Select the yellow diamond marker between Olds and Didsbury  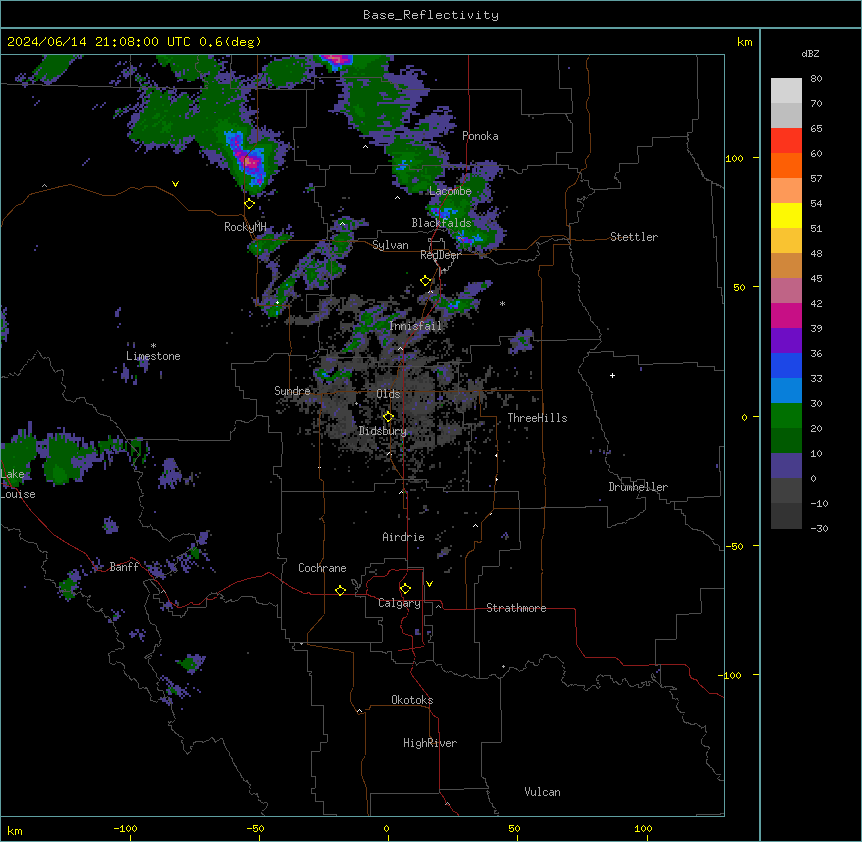coord(388,417)
